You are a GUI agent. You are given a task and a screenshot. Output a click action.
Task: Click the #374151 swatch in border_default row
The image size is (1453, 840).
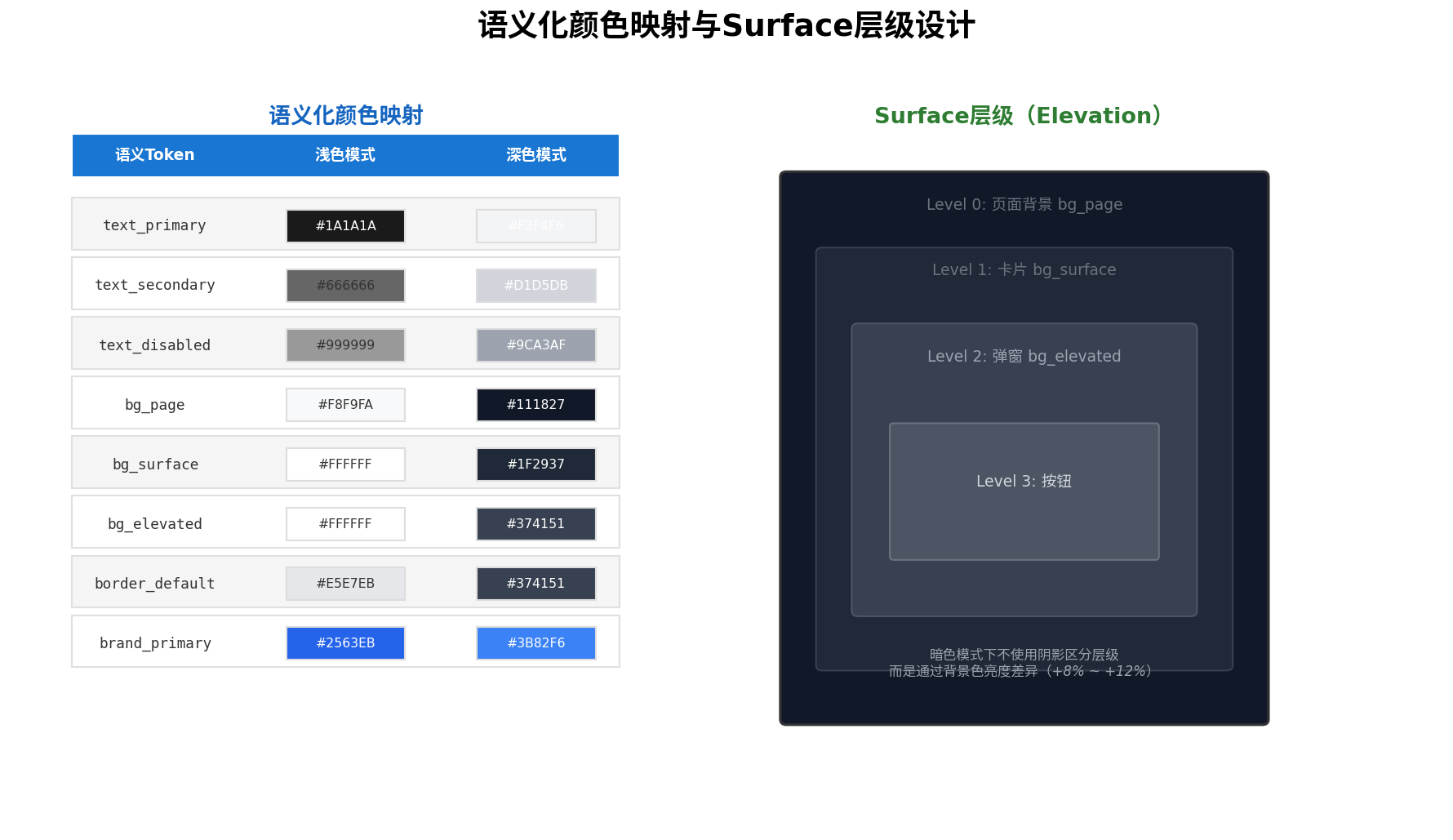[x=536, y=584]
